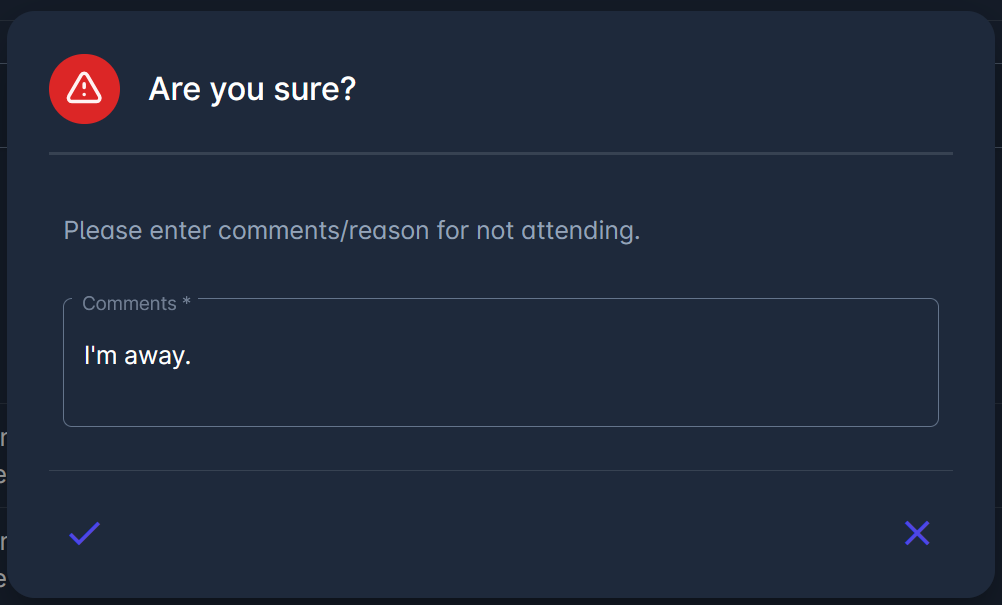Image resolution: width=1002 pixels, height=605 pixels.
Task: Click the alert symbol inside the red circle
Action: coord(84,89)
